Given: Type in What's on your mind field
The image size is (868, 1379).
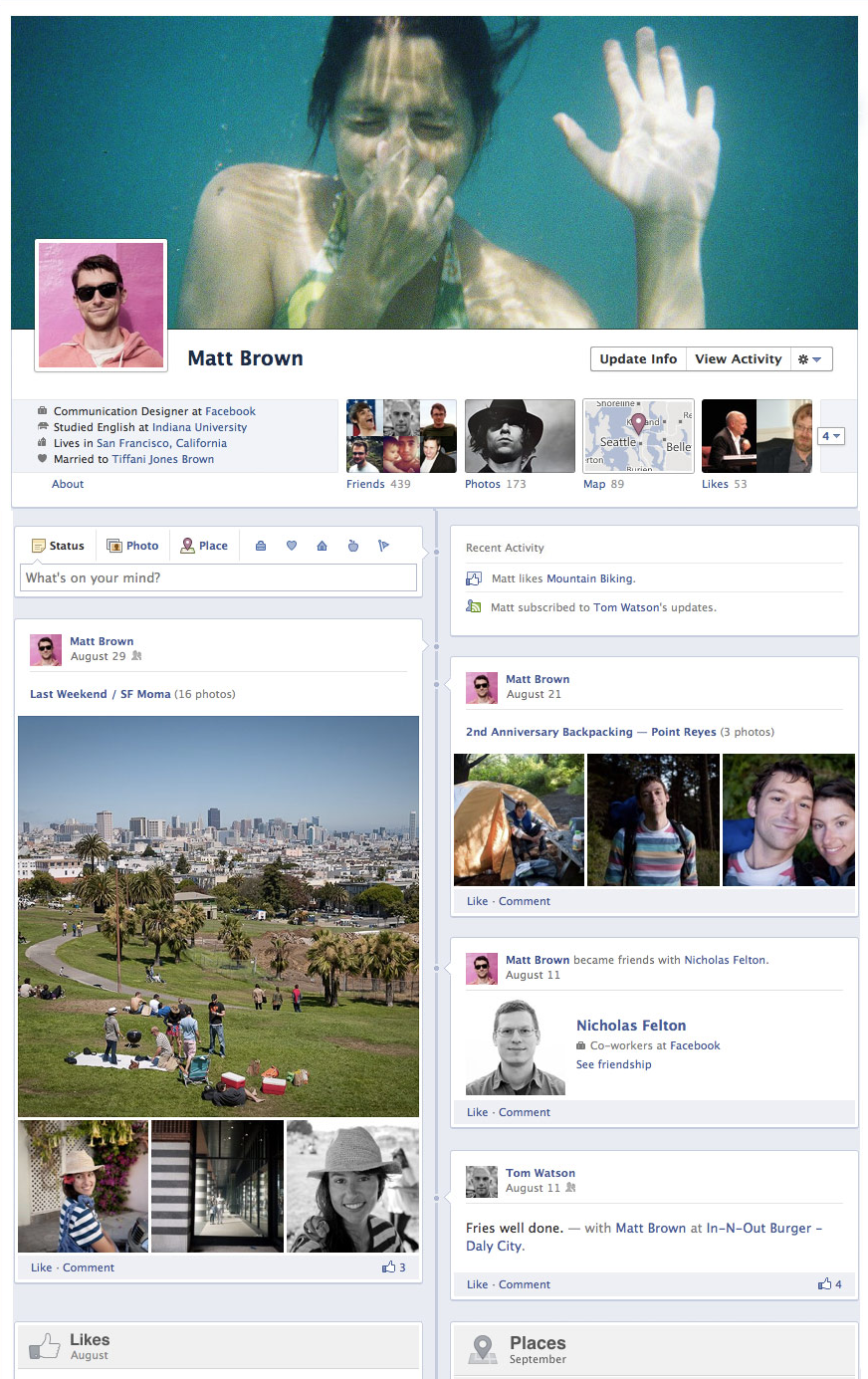Looking at the screenshot, I should (218, 577).
